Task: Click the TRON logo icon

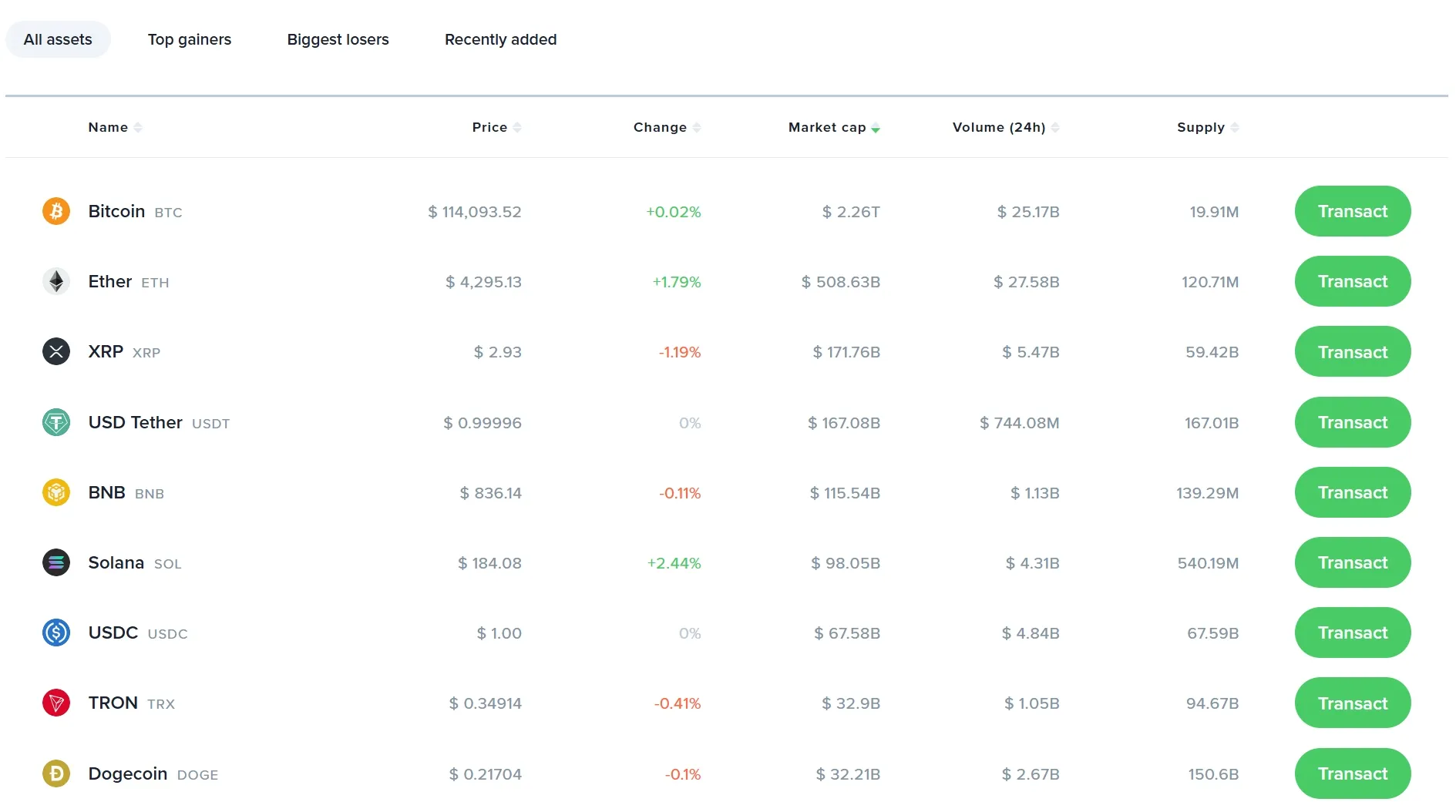Action: point(56,703)
